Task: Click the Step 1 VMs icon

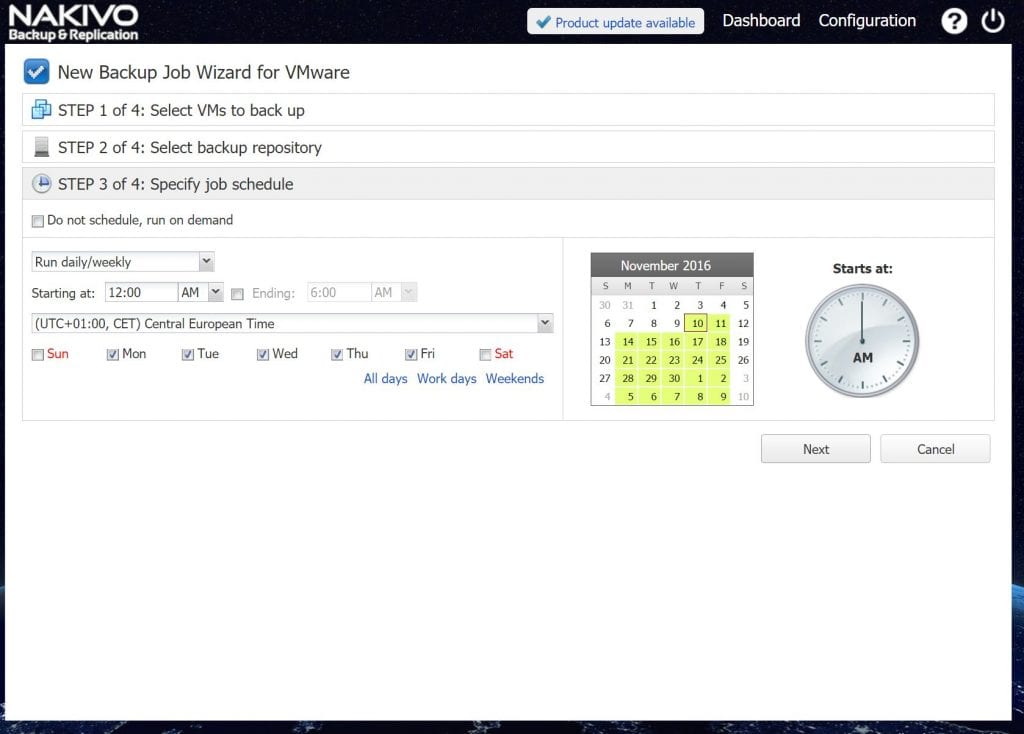Action: [41, 110]
